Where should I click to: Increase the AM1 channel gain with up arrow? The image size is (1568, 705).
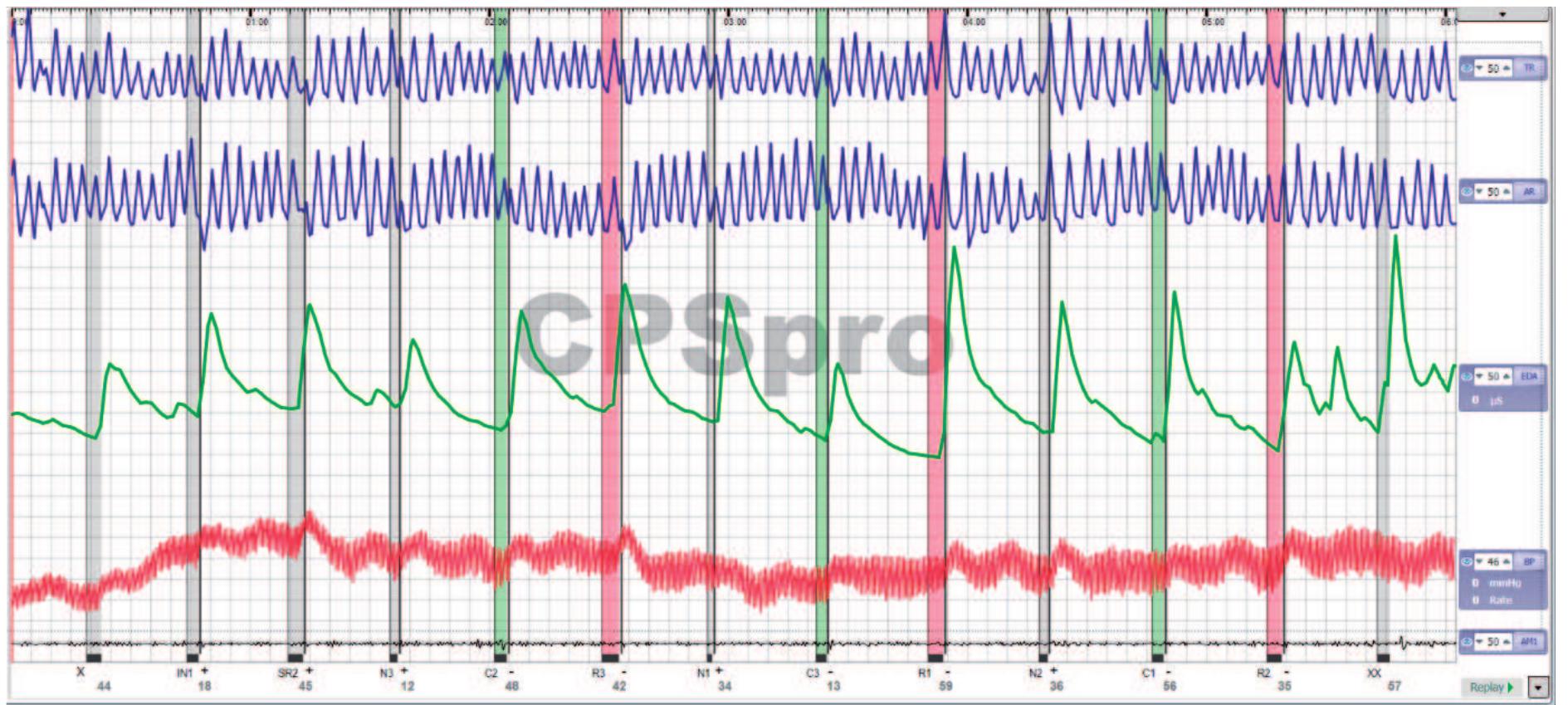1507,642
